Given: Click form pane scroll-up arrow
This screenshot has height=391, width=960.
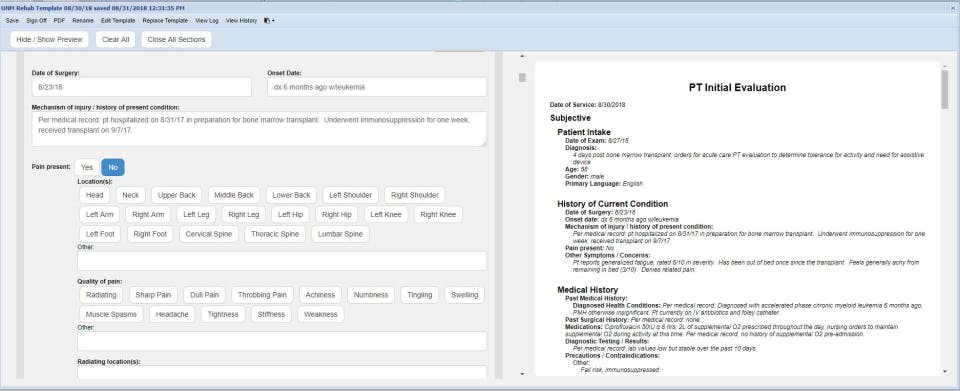Looking at the screenshot, I should [x=522, y=57].
